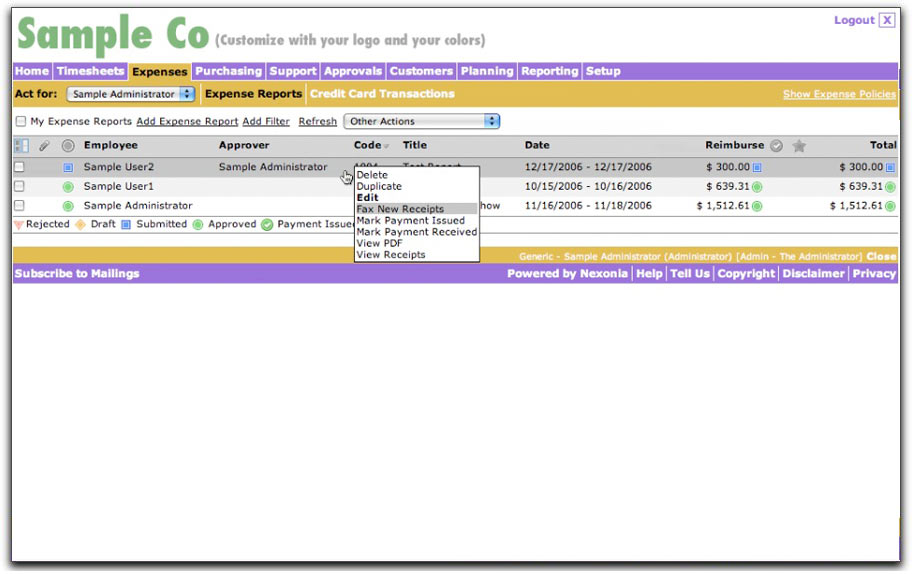Click Approved status icon for Sample Administrator row
This screenshot has height=574, width=912.
[68, 206]
